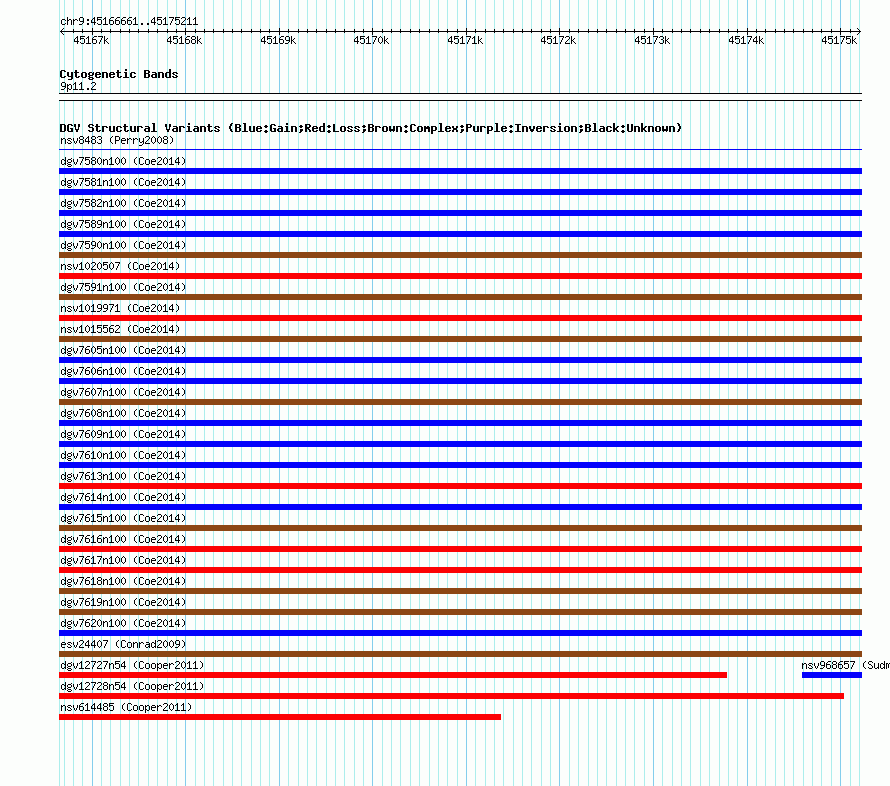The width and height of the screenshot is (890, 786).
Task: Select the dgv7614n100 (Coe2014) label
Action: pos(123,497)
